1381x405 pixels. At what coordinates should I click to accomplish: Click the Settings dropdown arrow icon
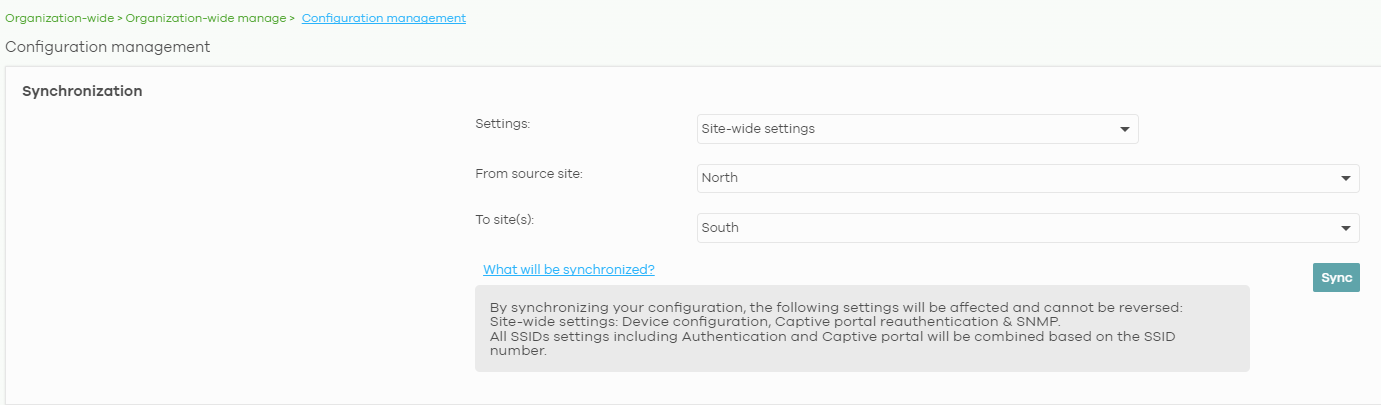pos(1125,129)
